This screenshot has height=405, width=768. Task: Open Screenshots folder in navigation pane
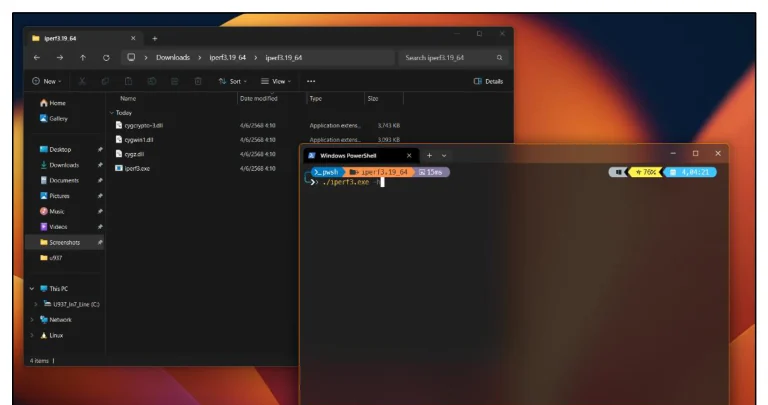click(x=64, y=242)
